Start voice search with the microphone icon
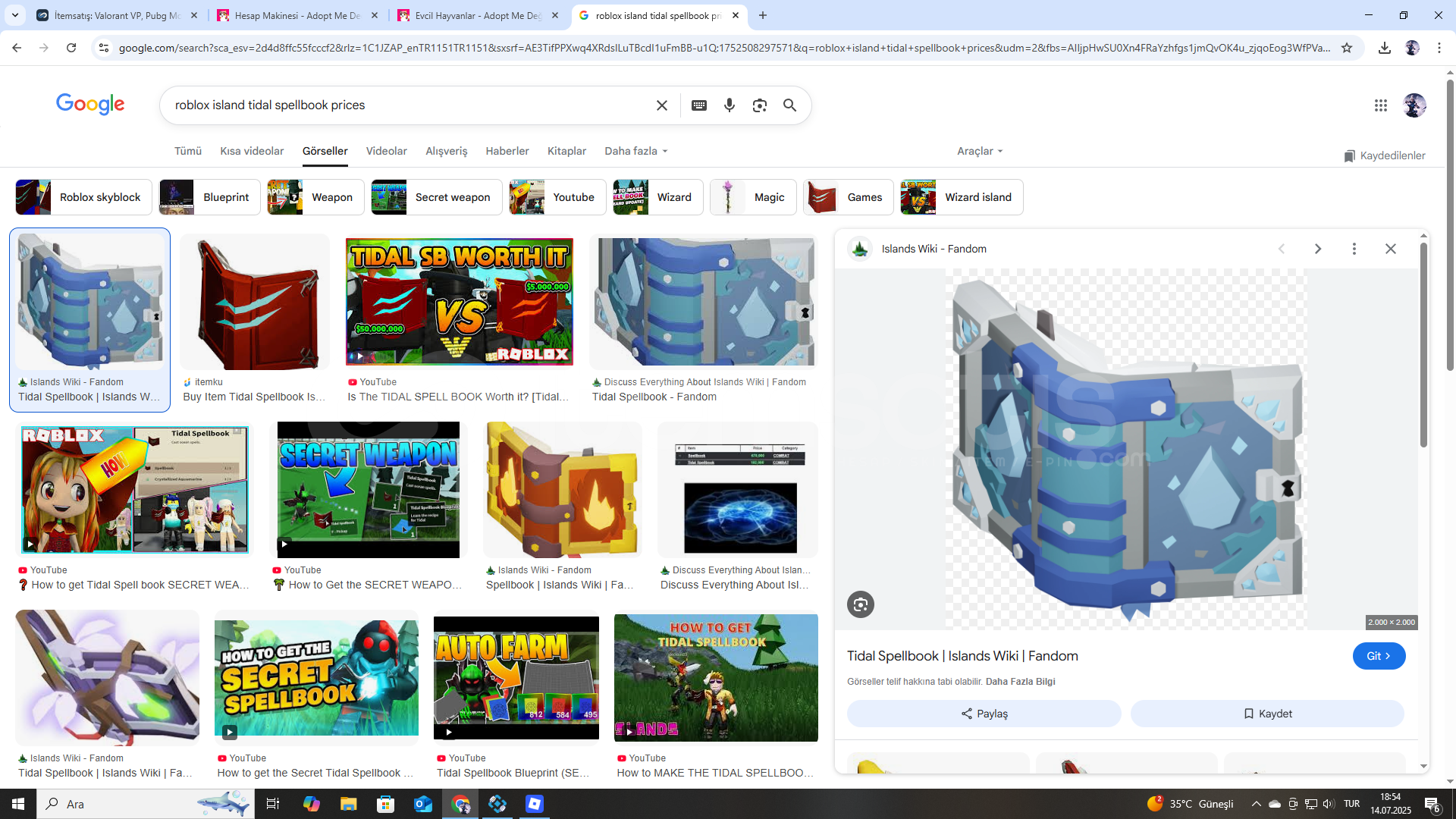Image resolution: width=1456 pixels, height=819 pixels. click(730, 105)
